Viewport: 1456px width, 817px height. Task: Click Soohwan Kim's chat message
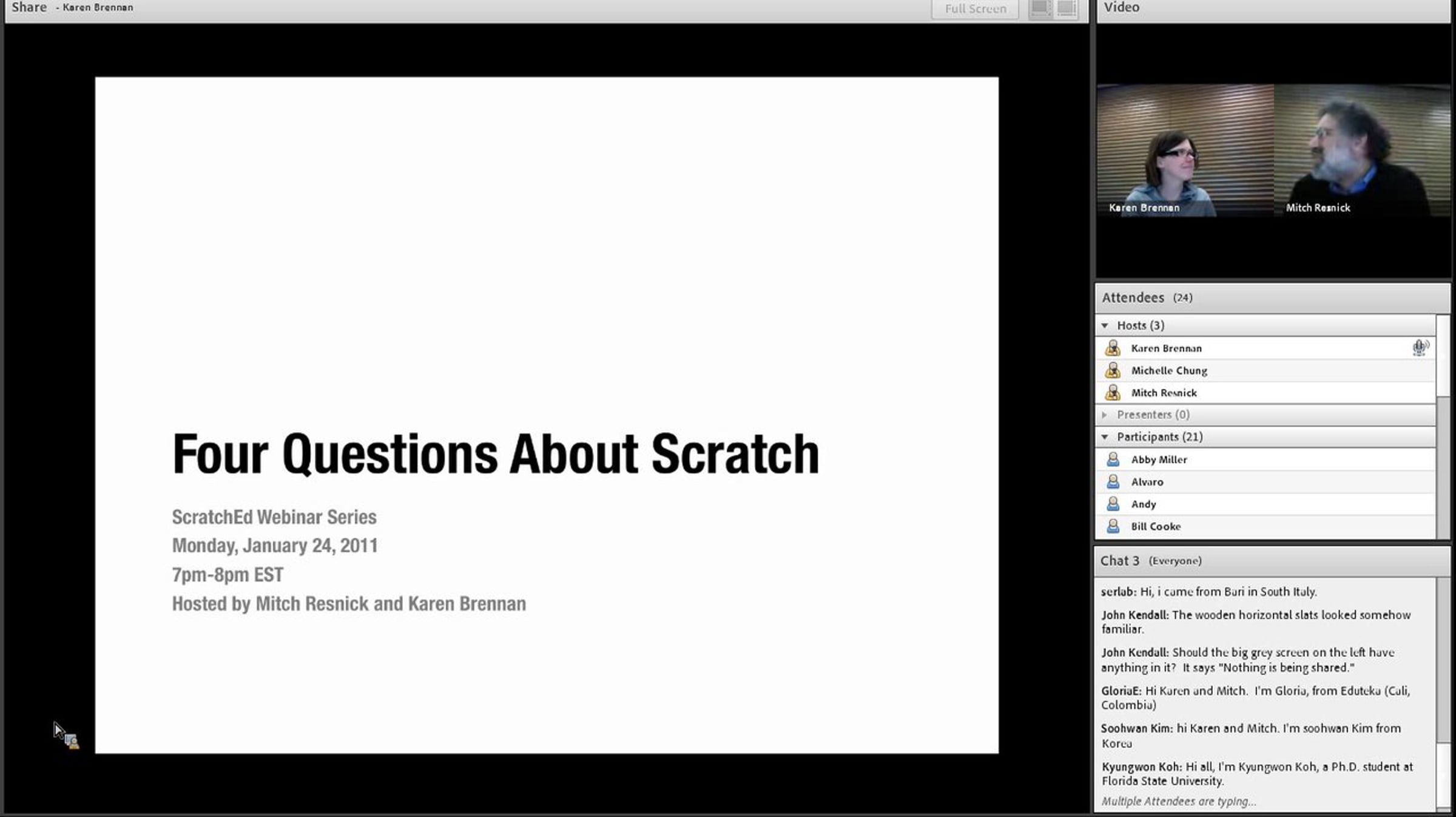pyautogui.click(x=1251, y=736)
